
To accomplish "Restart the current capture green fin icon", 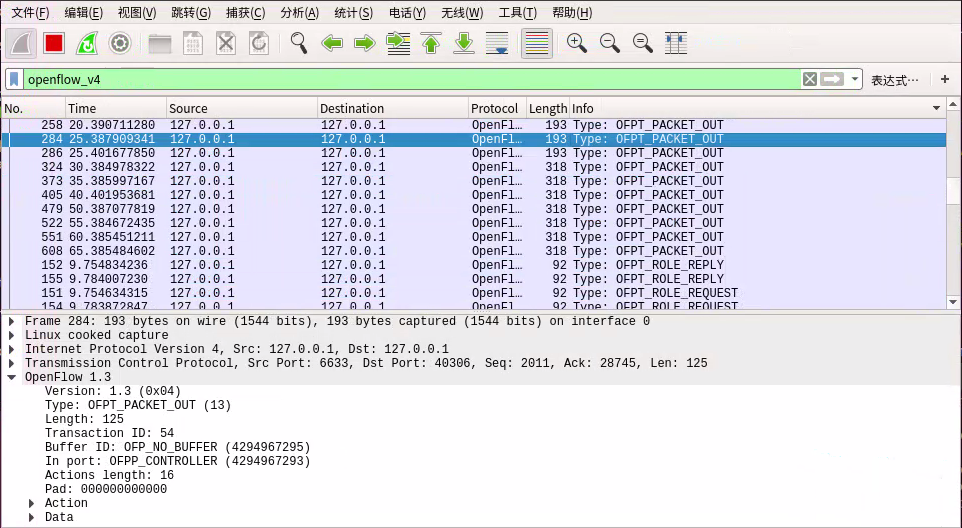I will coord(87,43).
